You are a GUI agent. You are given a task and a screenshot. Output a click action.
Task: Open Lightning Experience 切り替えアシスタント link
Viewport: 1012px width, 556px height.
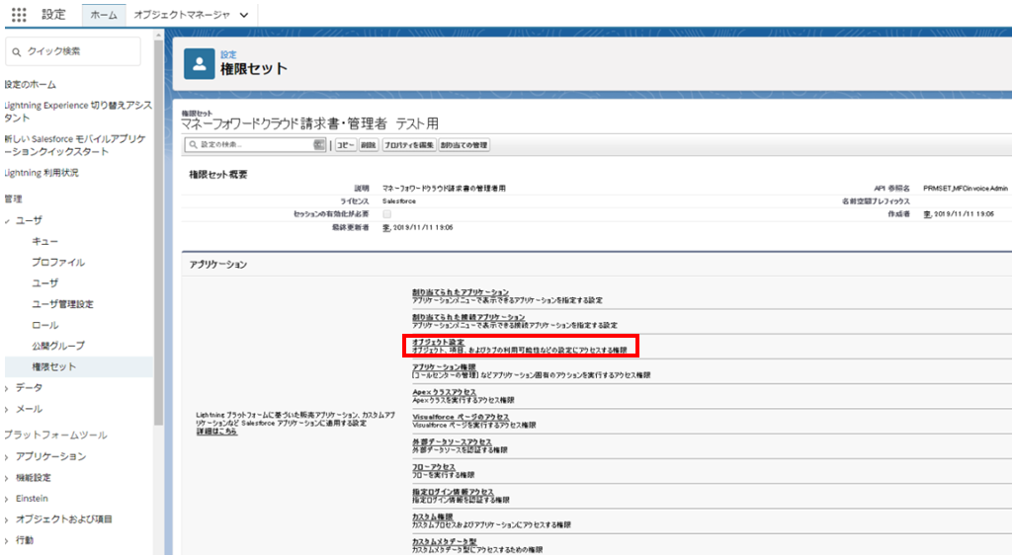(x=78, y=112)
